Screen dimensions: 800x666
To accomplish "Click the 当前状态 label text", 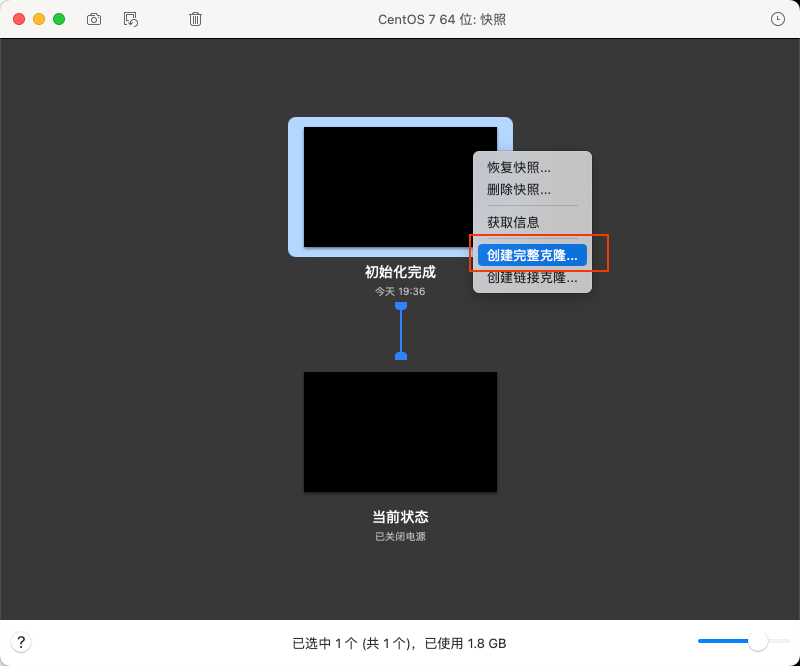I will (x=400, y=517).
